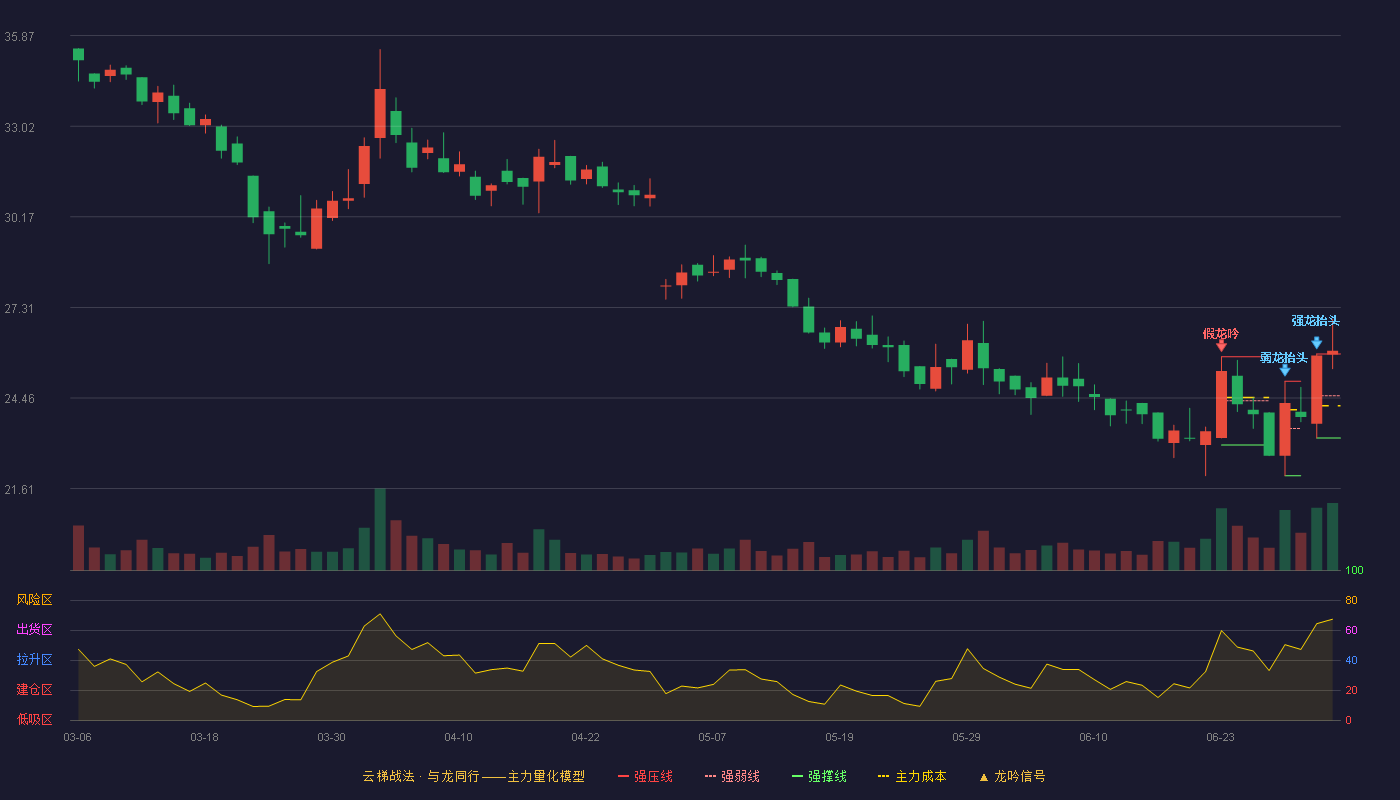Click the 拉升区 zone label

(34, 660)
